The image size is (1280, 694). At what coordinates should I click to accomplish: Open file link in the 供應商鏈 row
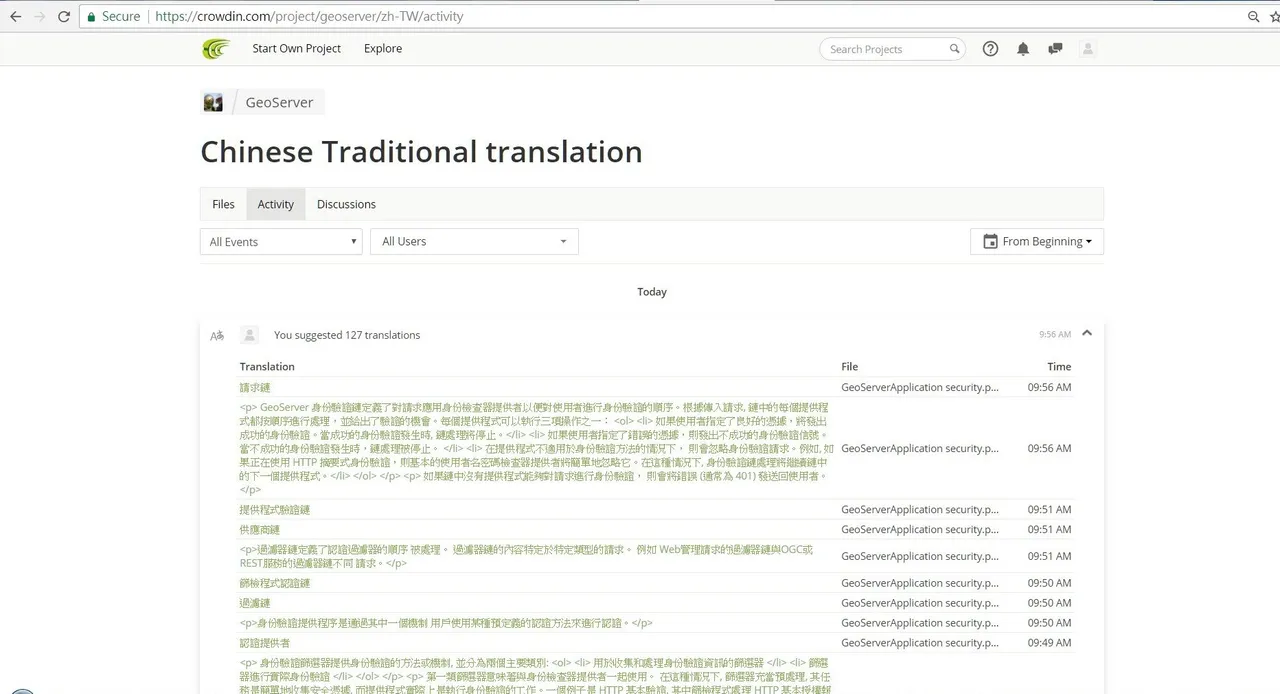point(920,530)
